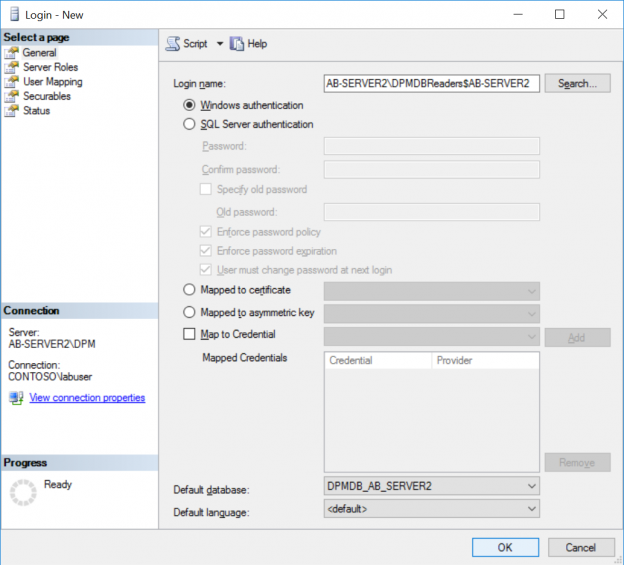Click the Old password field
The width and height of the screenshot is (624, 565).
(431, 212)
